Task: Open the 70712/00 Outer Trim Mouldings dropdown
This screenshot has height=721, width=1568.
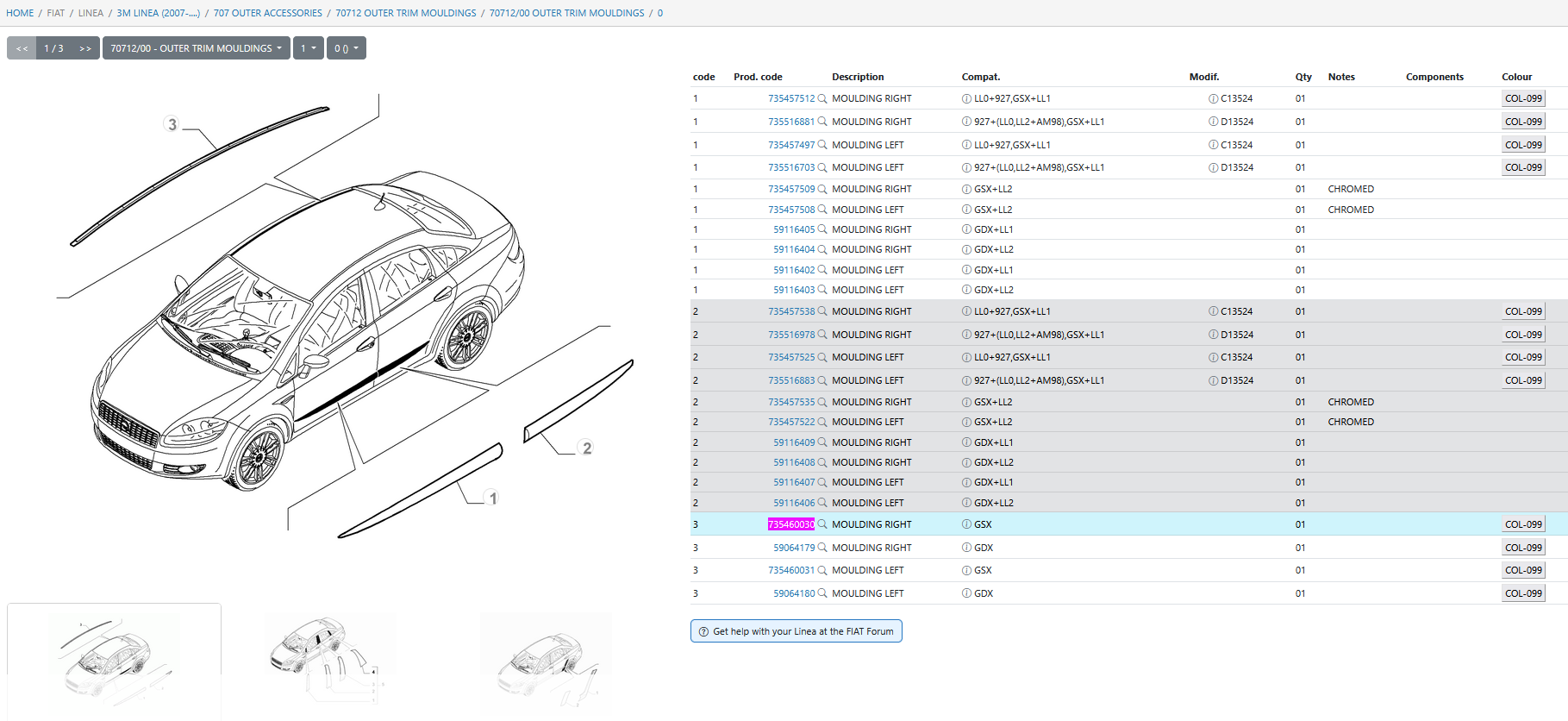Action: click(196, 48)
